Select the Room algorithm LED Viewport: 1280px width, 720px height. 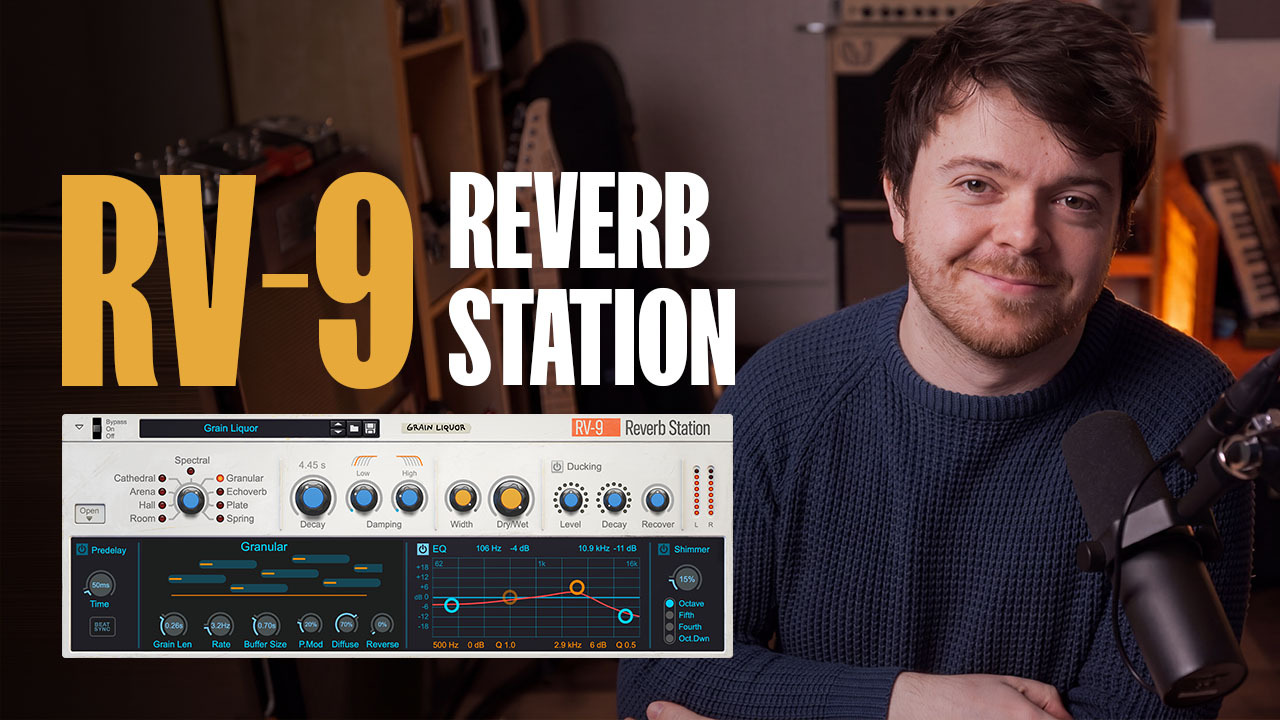coord(164,518)
